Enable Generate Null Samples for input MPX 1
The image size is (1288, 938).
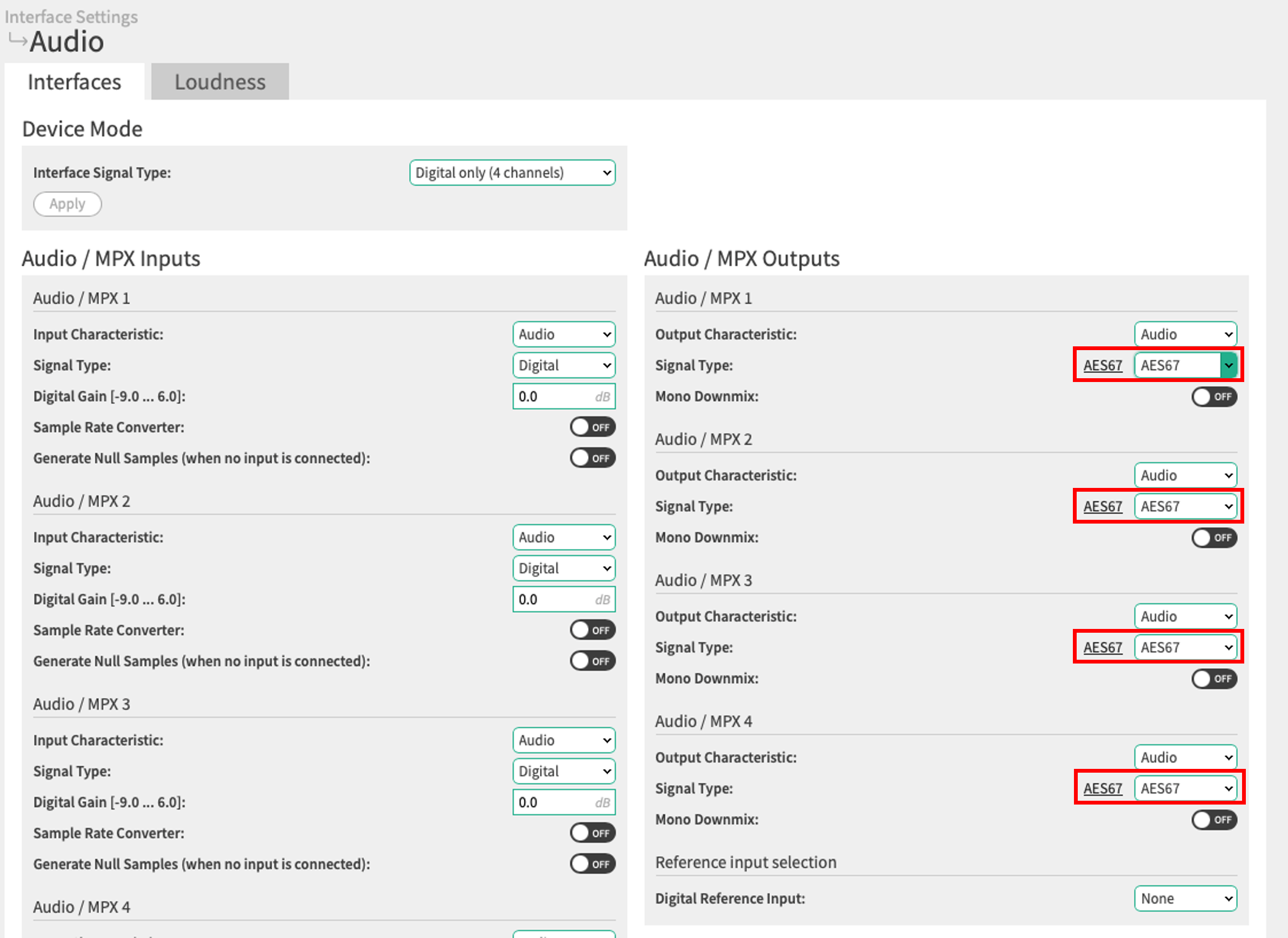(592, 458)
